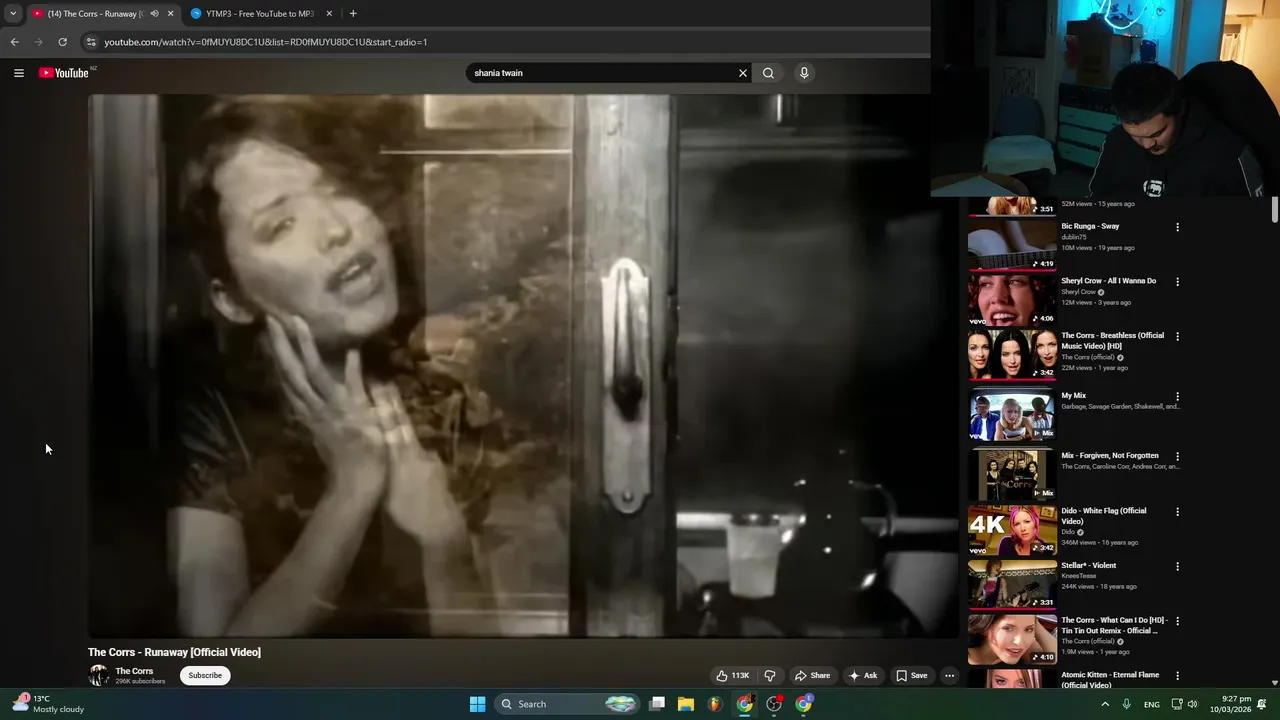Click the taskbar Search box
Viewport: 1280px width, 720px height.
click(567, 704)
